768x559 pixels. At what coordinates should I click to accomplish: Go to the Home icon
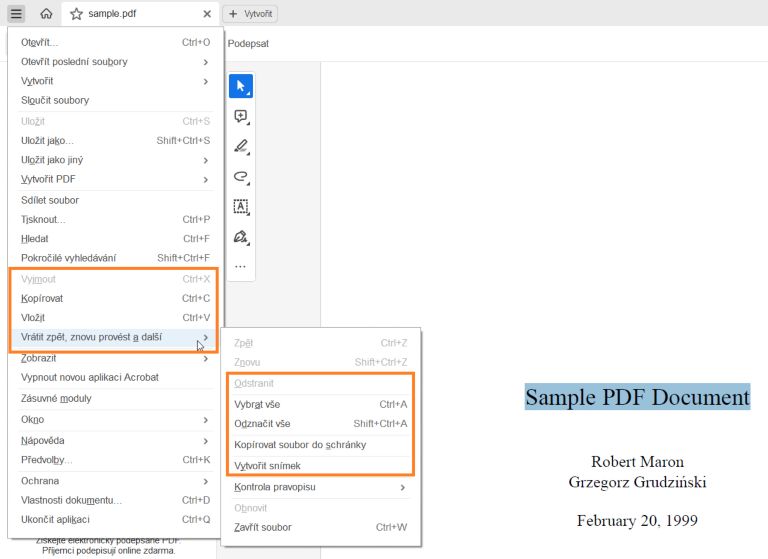click(x=46, y=14)
